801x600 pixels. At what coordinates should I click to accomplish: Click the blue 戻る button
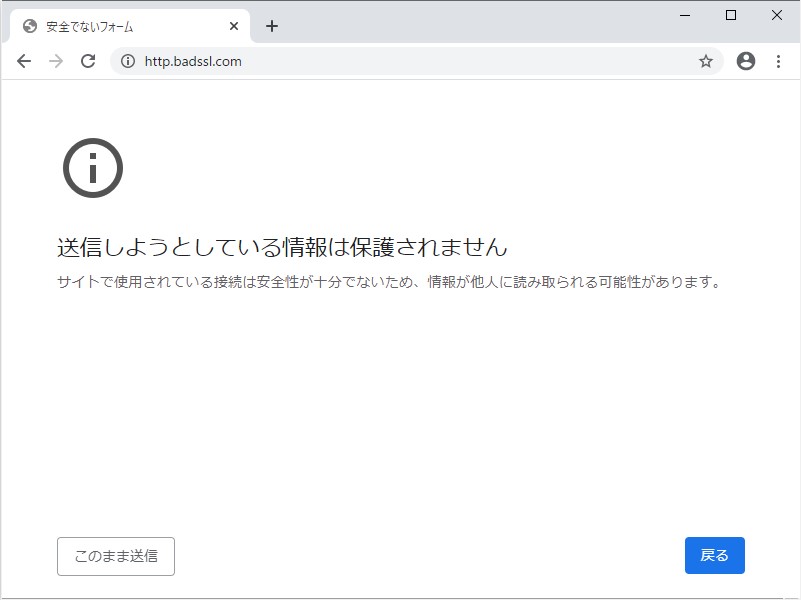click(714, 555)
